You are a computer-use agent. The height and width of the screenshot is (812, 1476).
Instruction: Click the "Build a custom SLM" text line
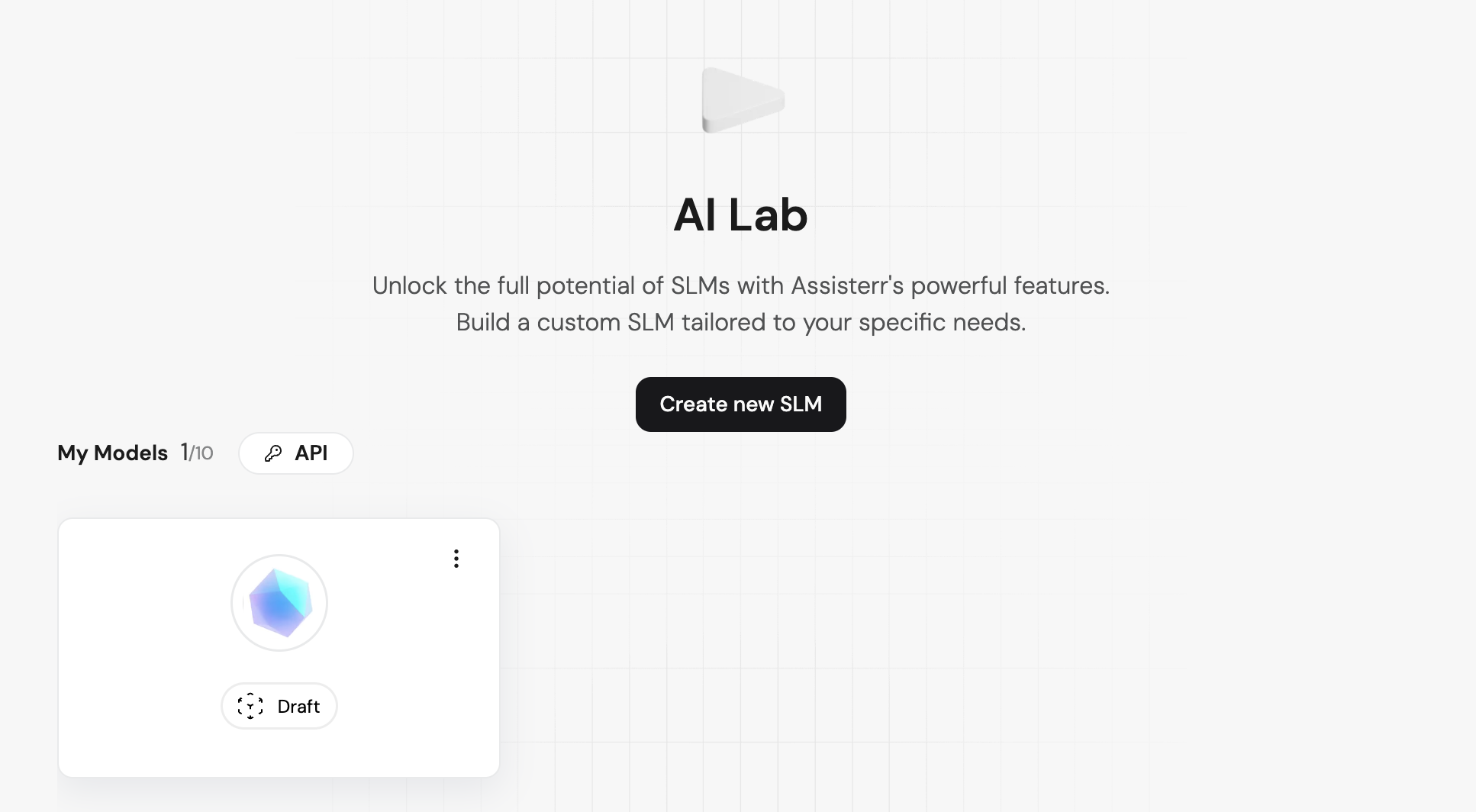(x=740, y=323)
